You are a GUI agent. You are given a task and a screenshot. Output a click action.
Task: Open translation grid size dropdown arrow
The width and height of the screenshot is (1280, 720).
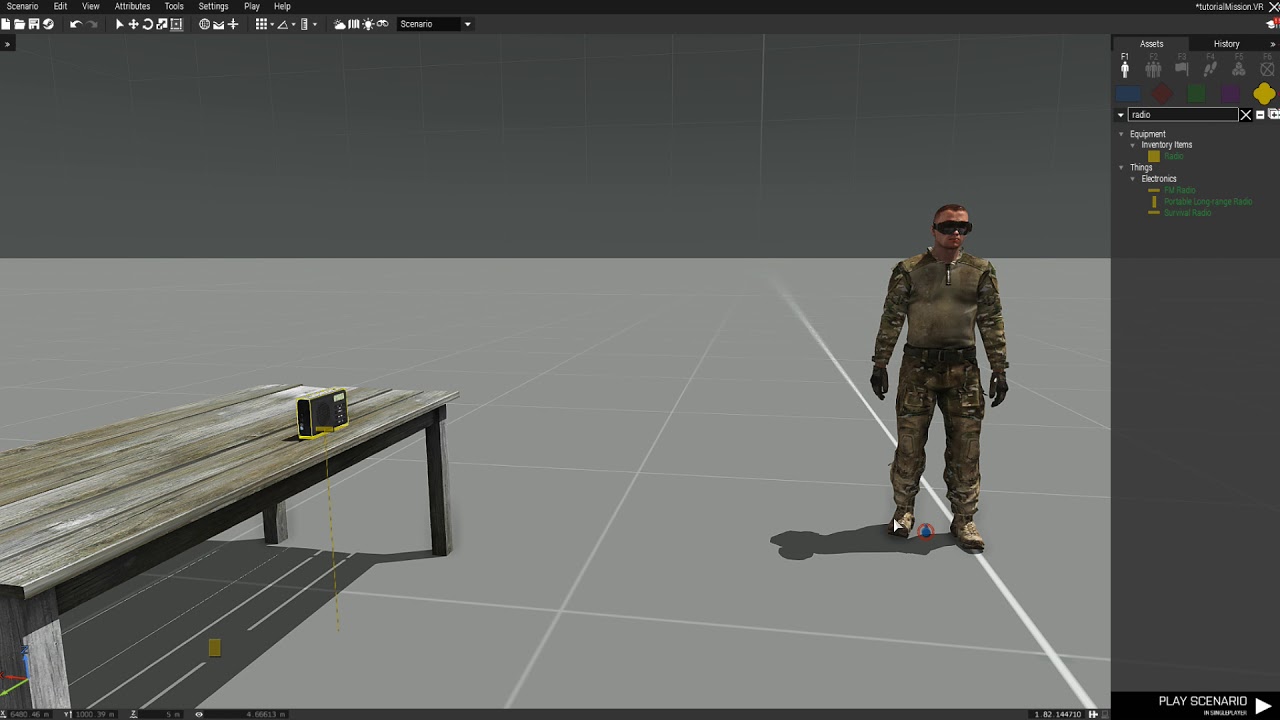tap(272, 24)
